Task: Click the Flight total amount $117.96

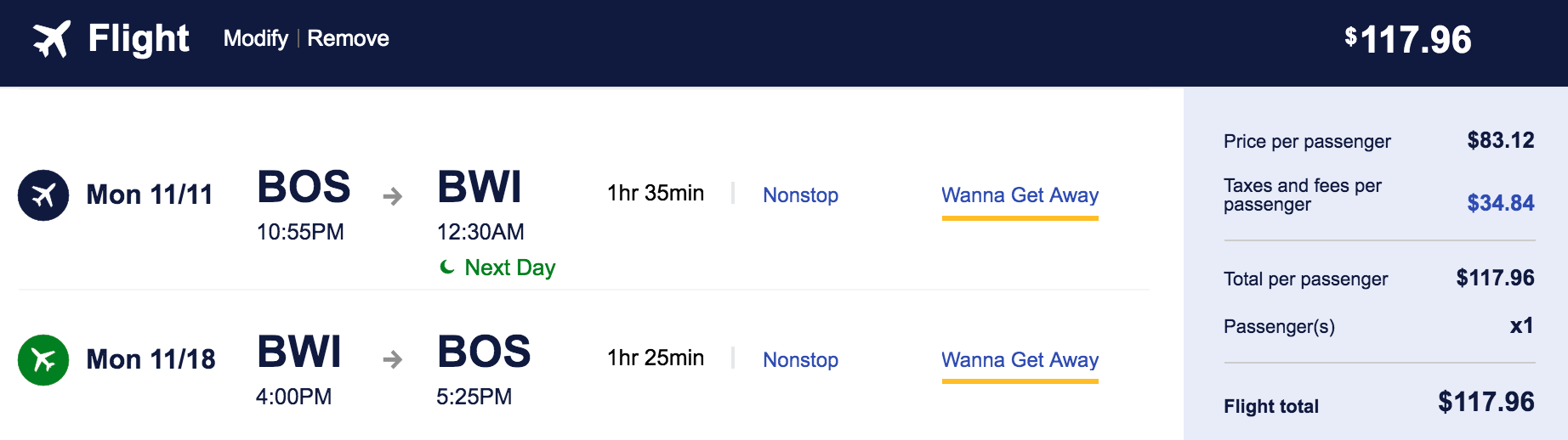Action: coord(1486,402)
